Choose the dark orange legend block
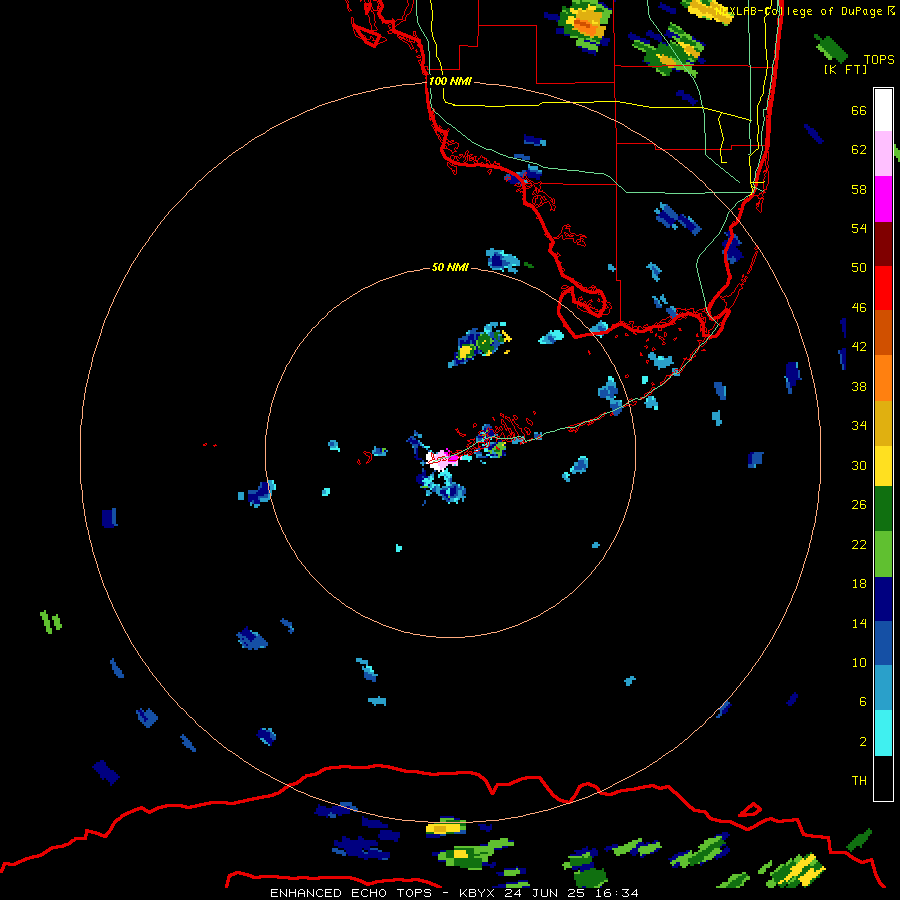 883,333
